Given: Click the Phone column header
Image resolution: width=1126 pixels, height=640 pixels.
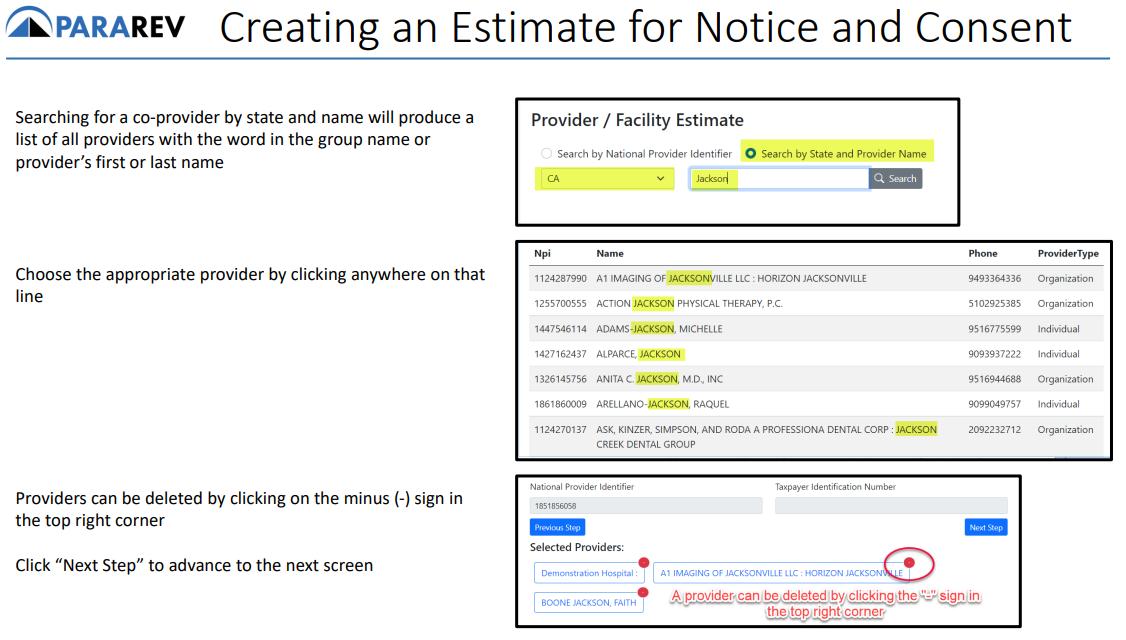Looking at the screenshot, I should click(x=982, y=254).
